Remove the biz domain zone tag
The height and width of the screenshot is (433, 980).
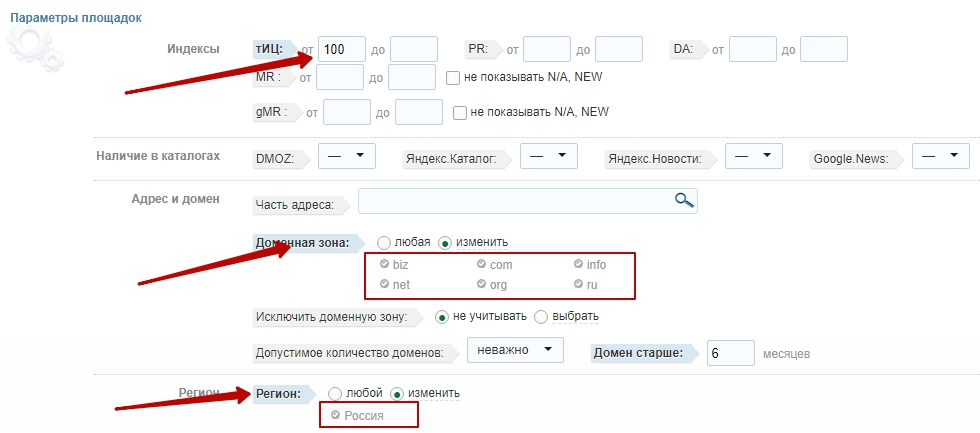click(384, 264)
